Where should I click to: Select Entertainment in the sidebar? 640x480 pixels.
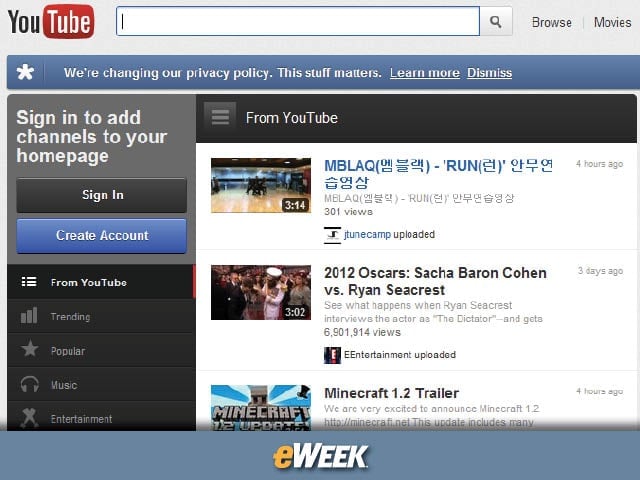[101, 417]
